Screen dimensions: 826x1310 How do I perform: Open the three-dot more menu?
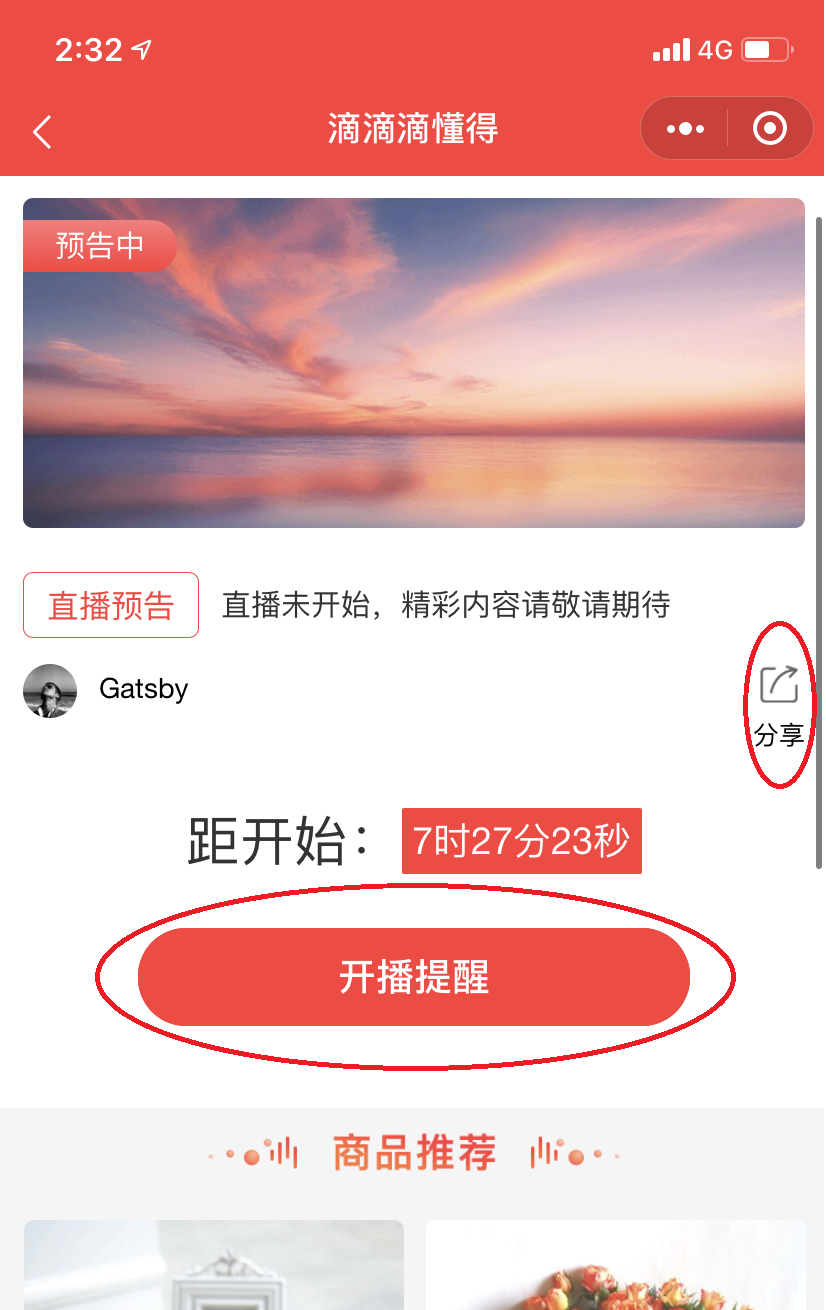[685, 129]
